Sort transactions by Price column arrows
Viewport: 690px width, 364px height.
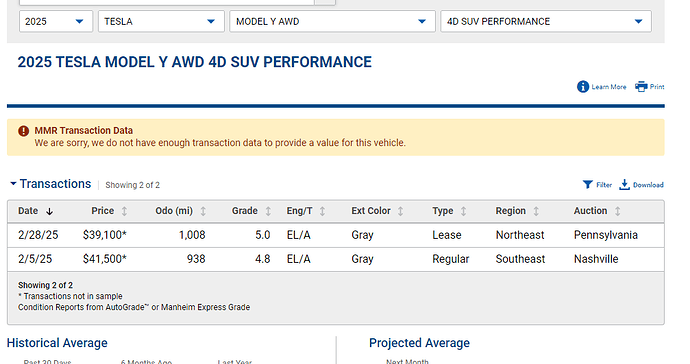(124, 211)
